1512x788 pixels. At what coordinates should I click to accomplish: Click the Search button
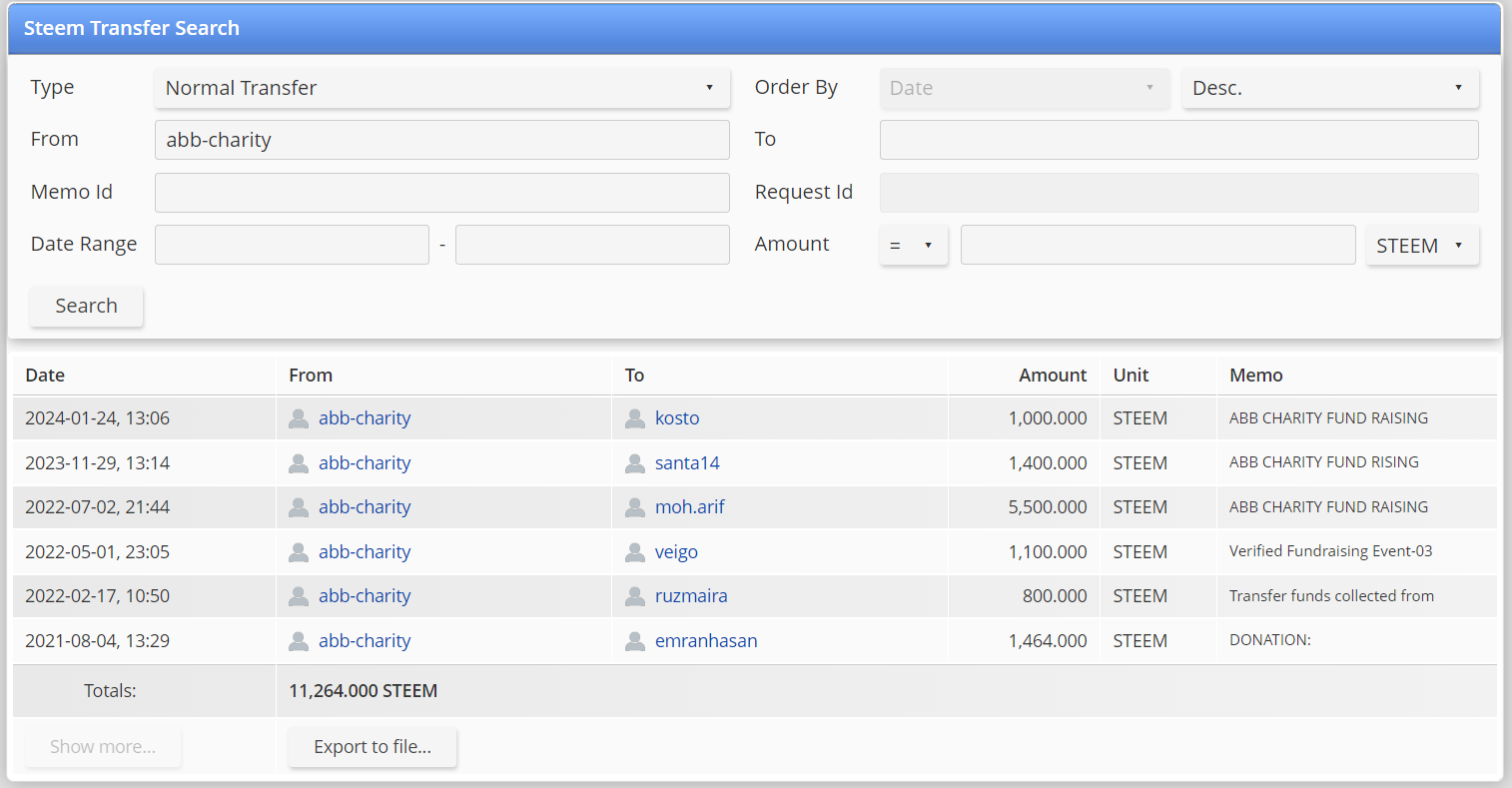point(86,306)
